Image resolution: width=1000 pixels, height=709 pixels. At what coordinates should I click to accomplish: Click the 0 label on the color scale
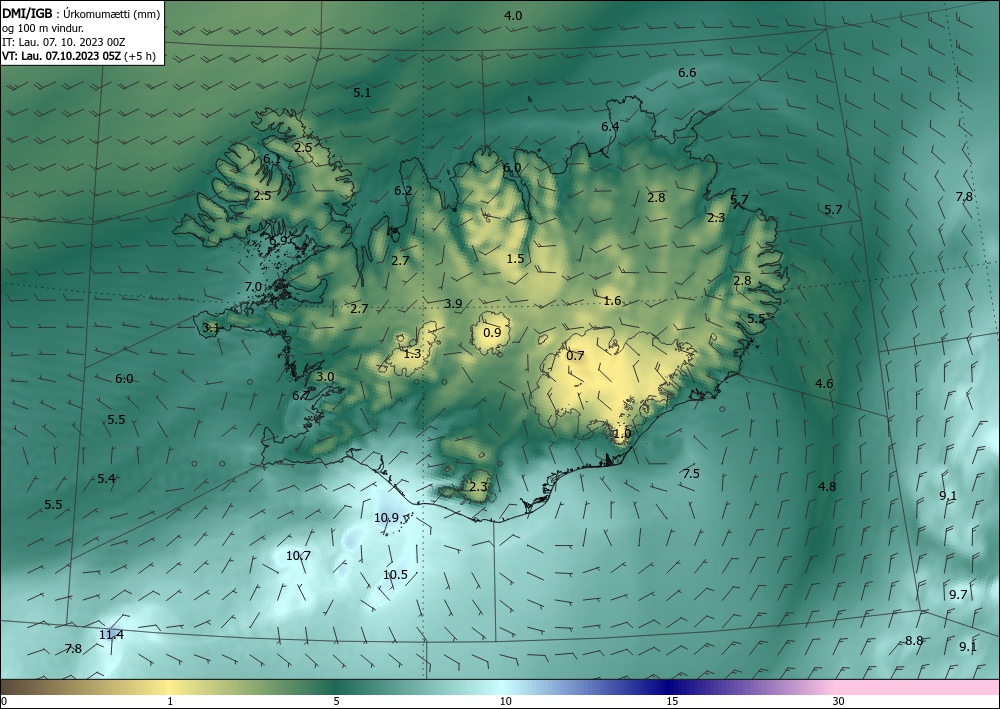point(4,701)
